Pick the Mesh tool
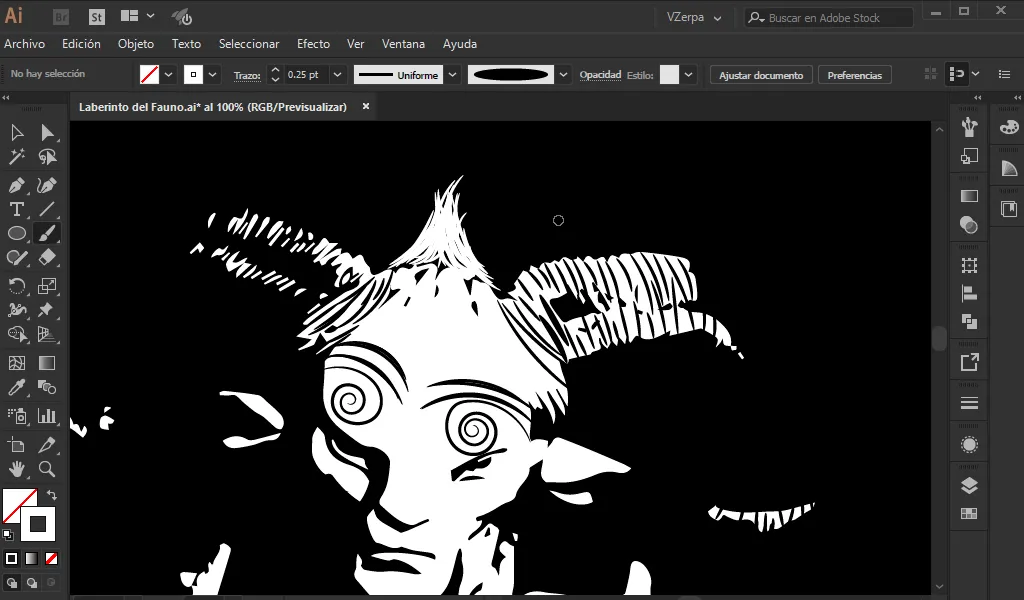This screenshot has height=600, width=1024. click(x=17, y=363)
